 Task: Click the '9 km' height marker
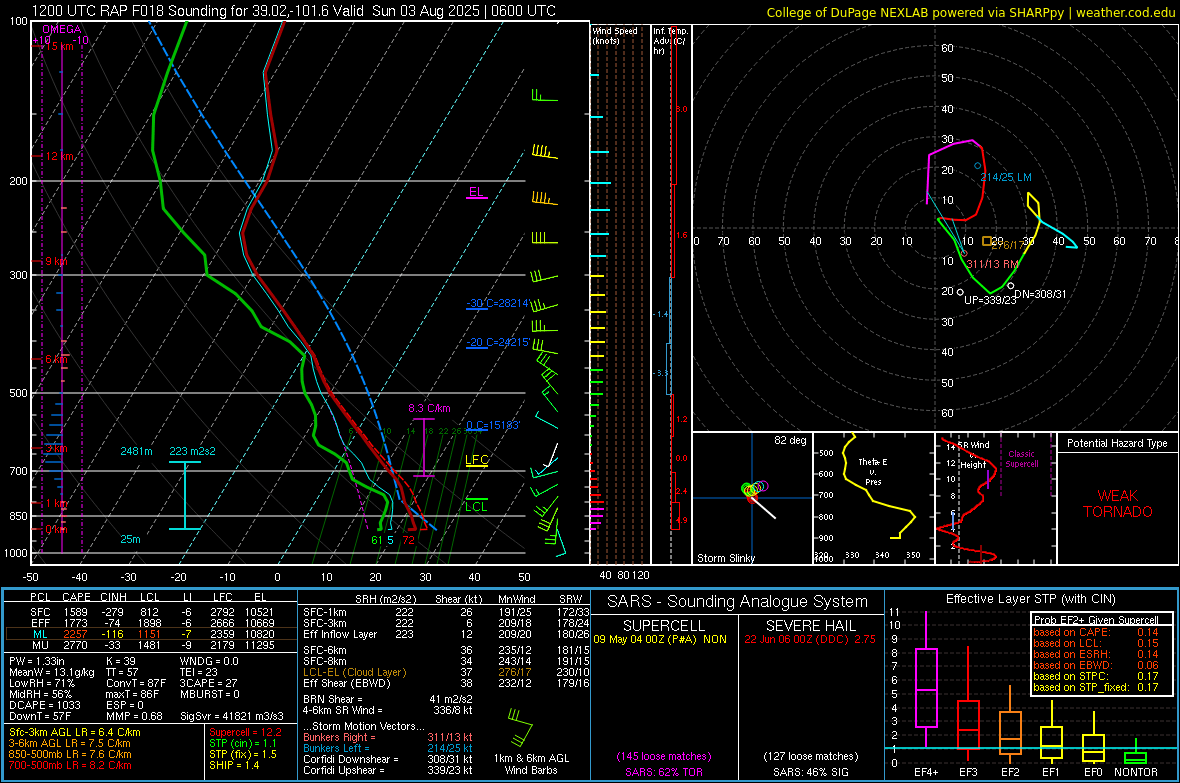[56, 261]
